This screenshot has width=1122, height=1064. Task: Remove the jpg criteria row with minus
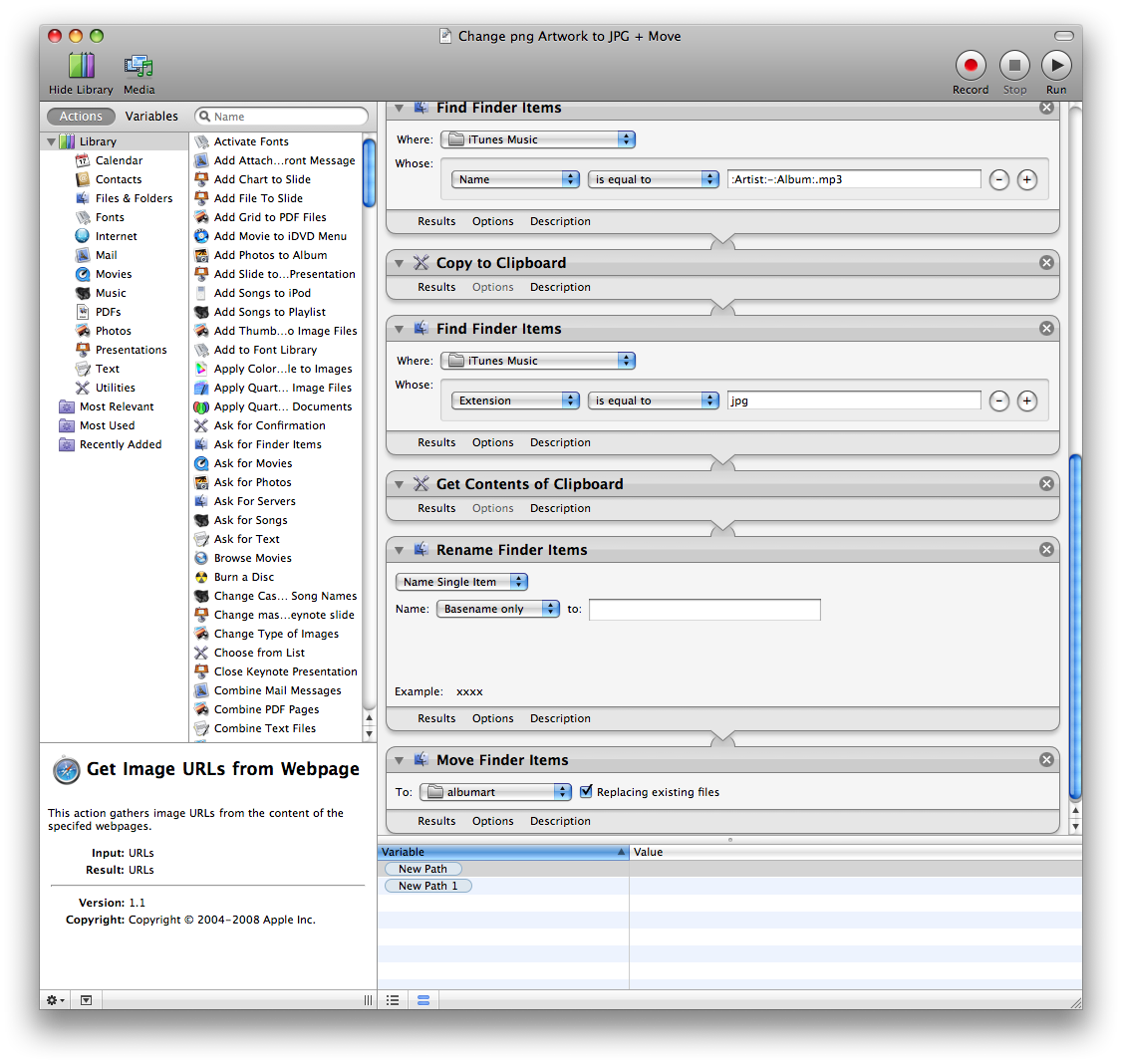pos(998,400)
